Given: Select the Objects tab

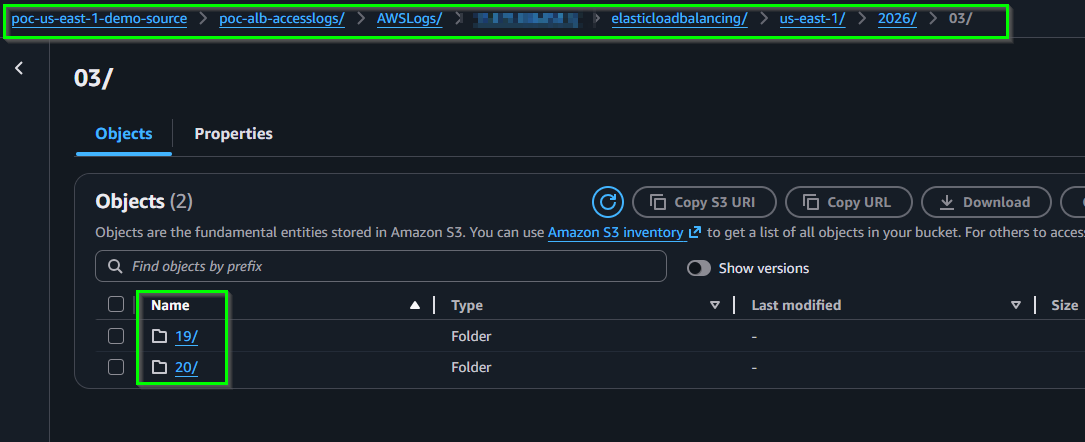Looking at the screenshot, I should click(124, 133).
